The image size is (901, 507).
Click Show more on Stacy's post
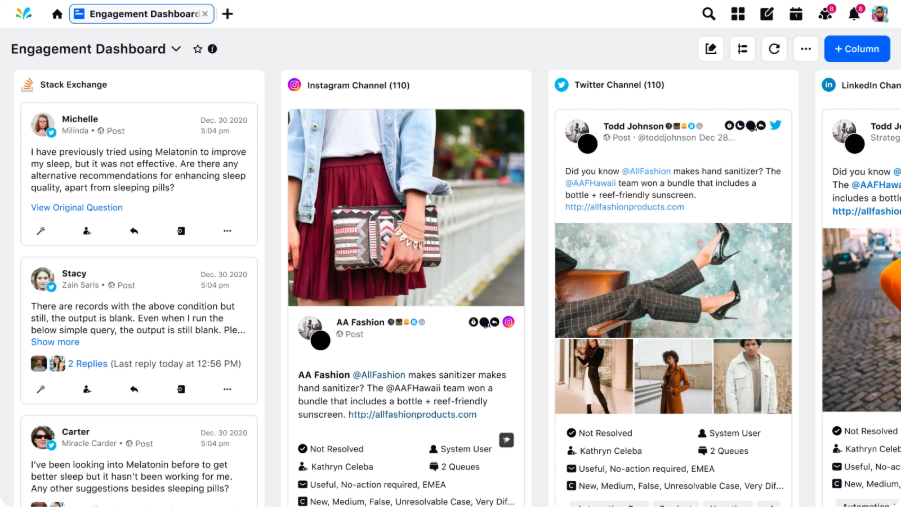click(x=55, y=341)
